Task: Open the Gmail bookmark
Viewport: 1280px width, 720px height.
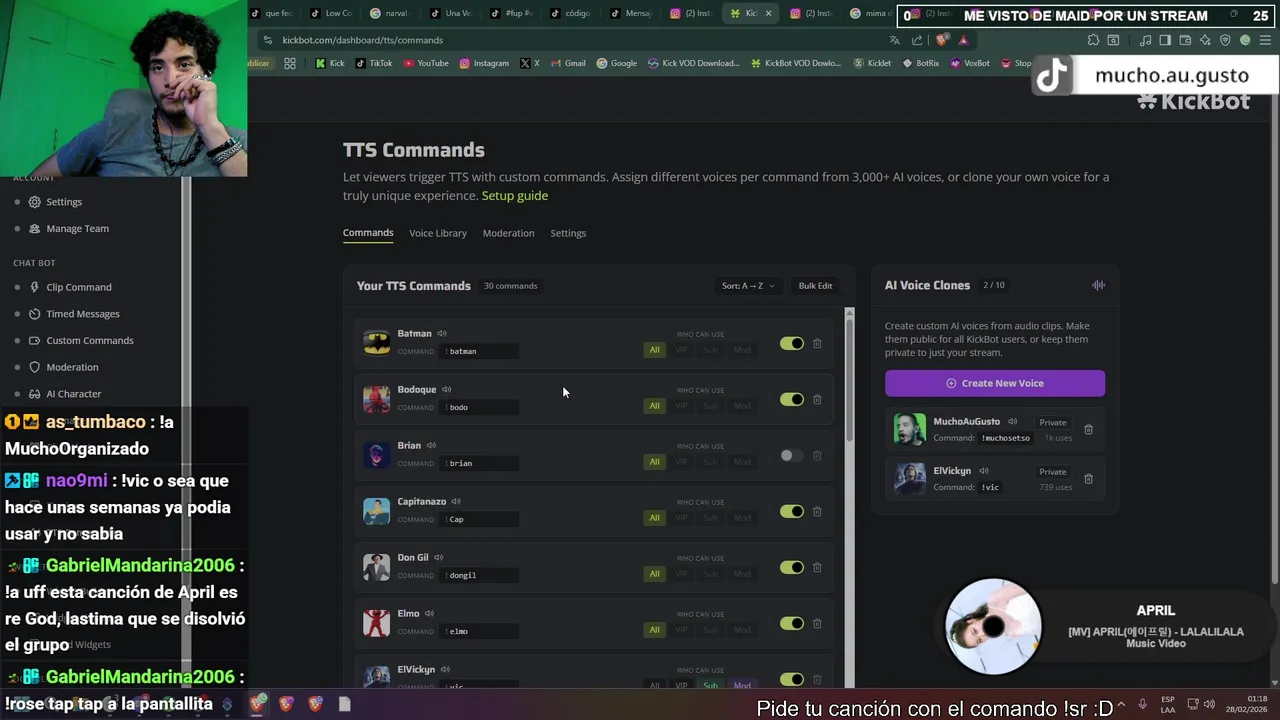Action: 568,63
